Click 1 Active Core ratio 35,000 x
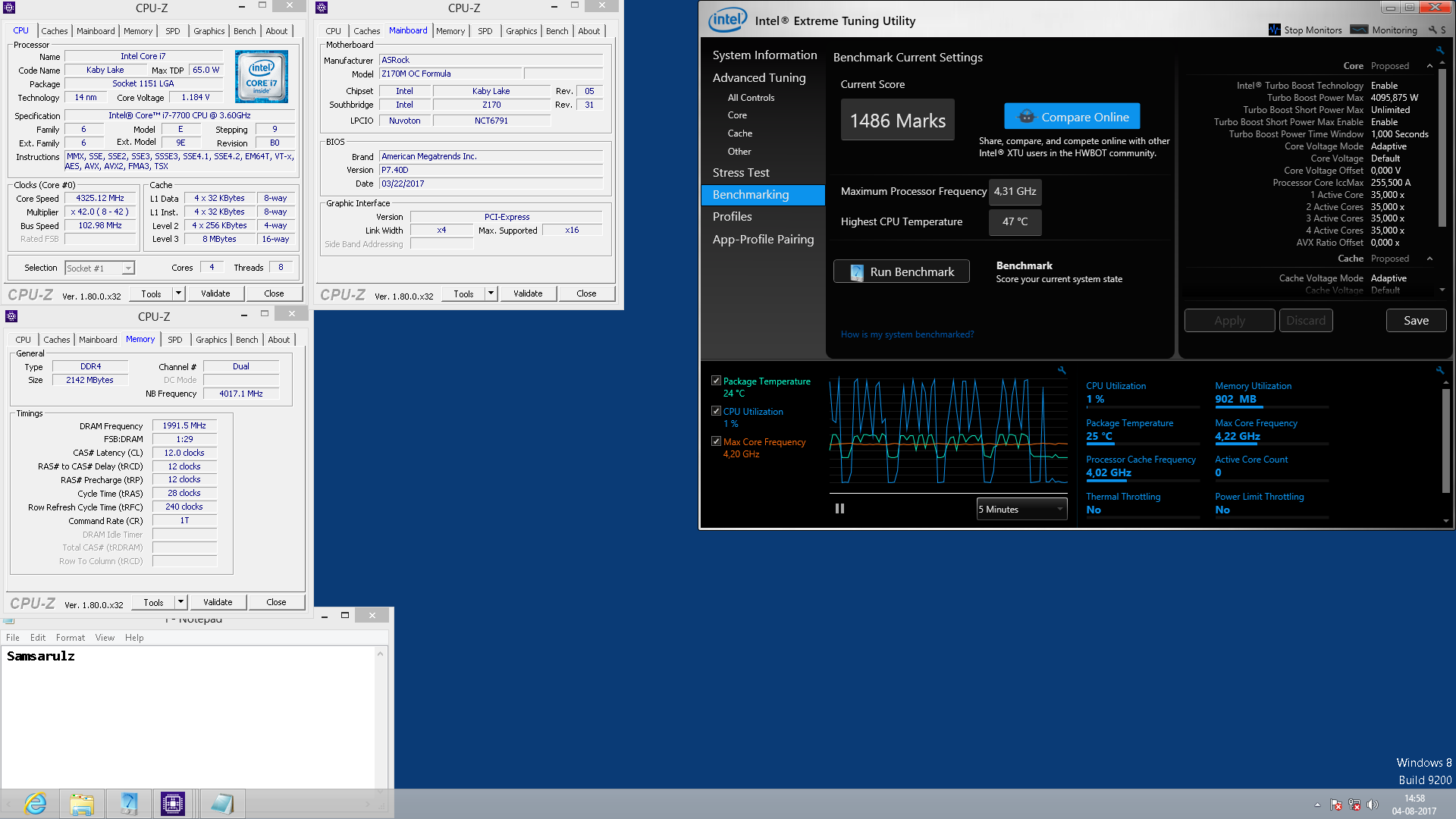 point(1388,195)
